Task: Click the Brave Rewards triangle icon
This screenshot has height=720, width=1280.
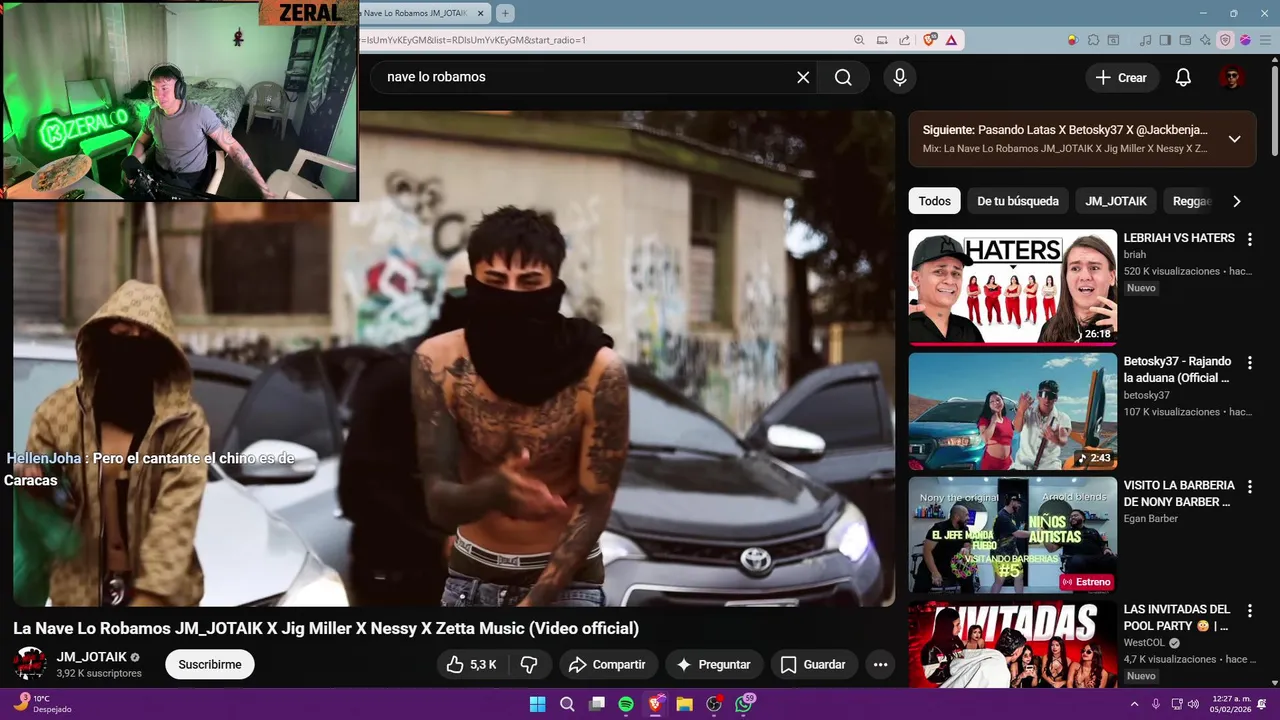Action: point(951,40)
